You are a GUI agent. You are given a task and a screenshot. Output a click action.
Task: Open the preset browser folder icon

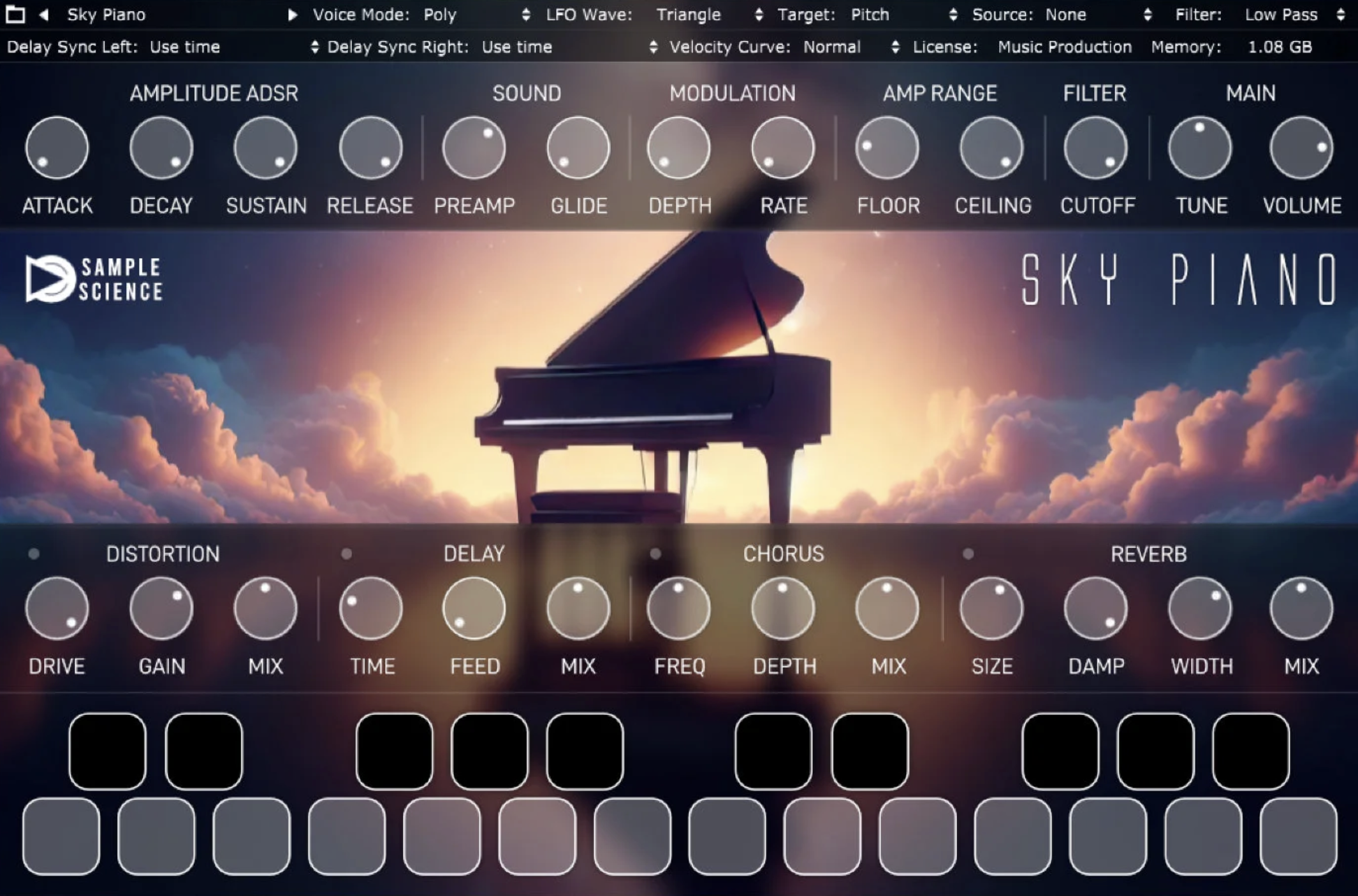pyautogui.click(x=16, y=14)
